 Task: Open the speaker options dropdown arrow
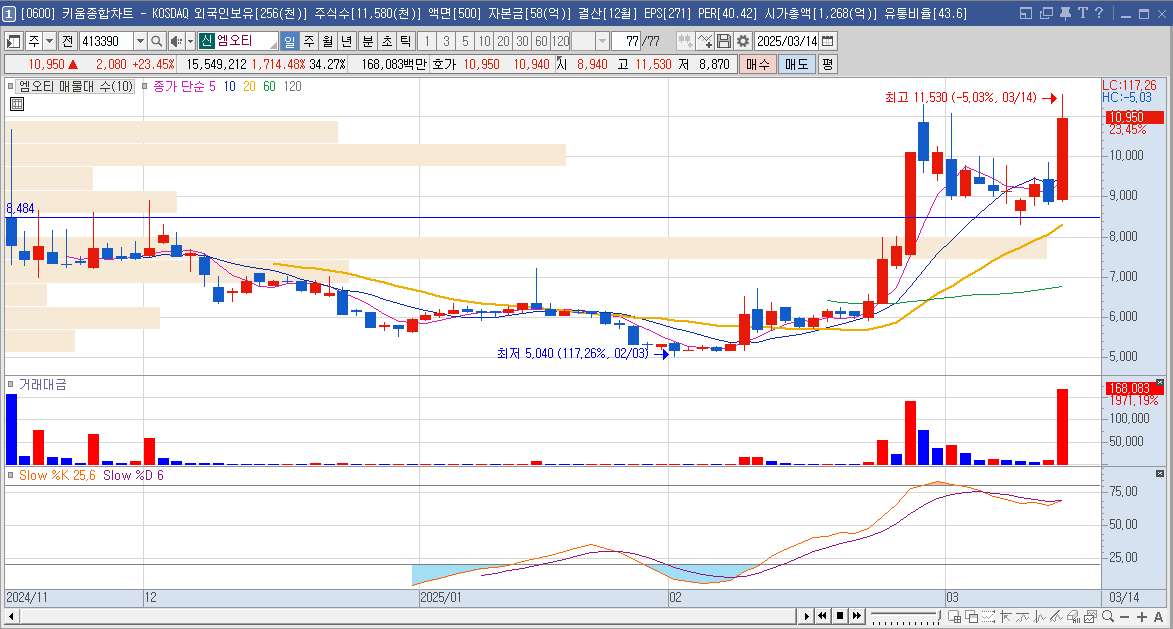click(190, 41)
